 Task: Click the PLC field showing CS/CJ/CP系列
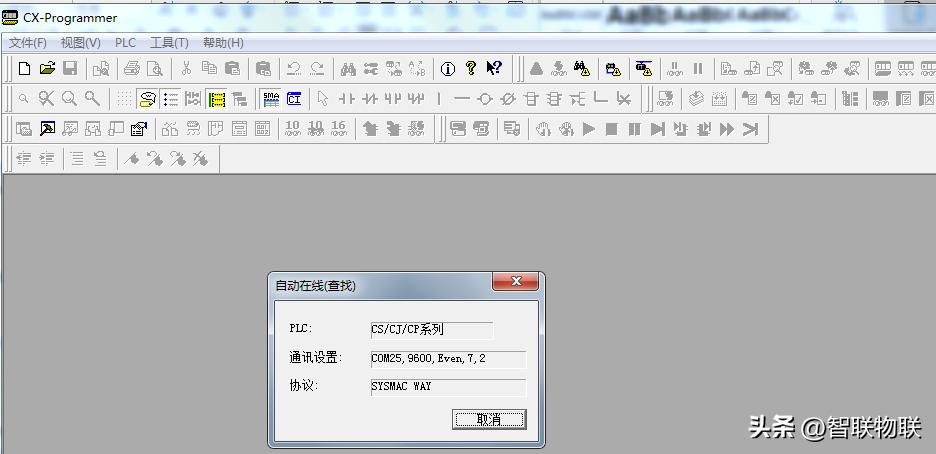432,329
